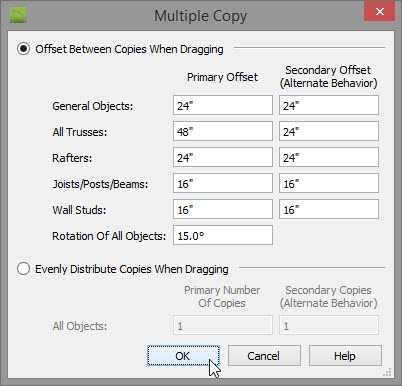Click the All Trusses secondary offset field
Screen dimensions: 402x386
click(329, 131)
